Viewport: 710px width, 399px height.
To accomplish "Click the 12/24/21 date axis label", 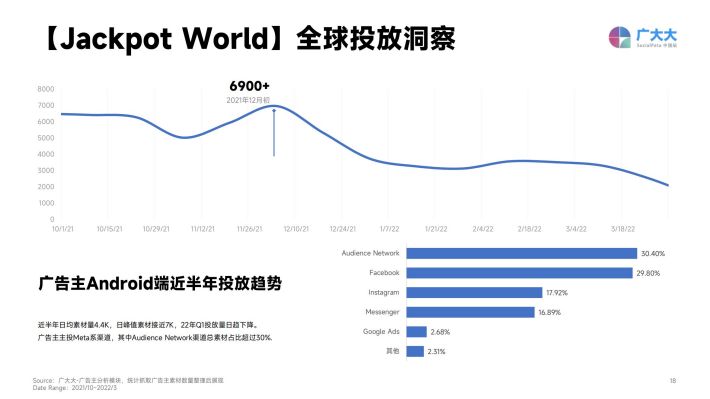I will point(343,229).
